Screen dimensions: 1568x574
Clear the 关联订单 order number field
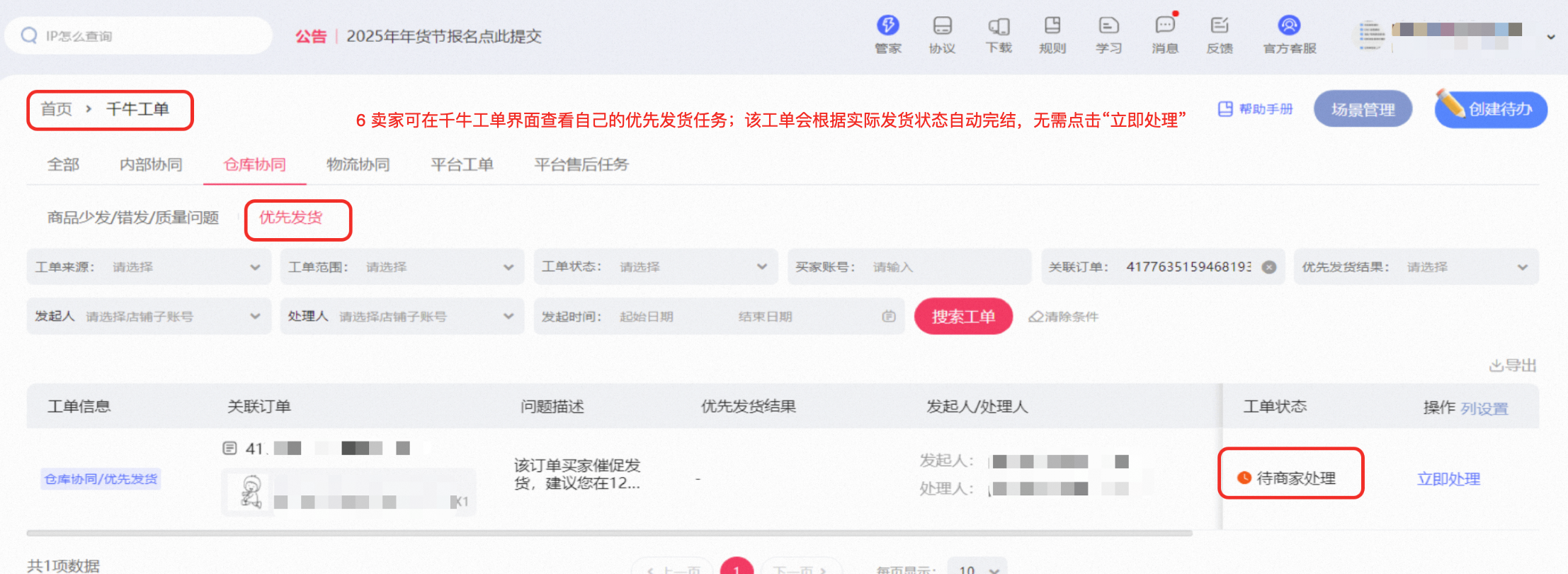point(1269,267)
